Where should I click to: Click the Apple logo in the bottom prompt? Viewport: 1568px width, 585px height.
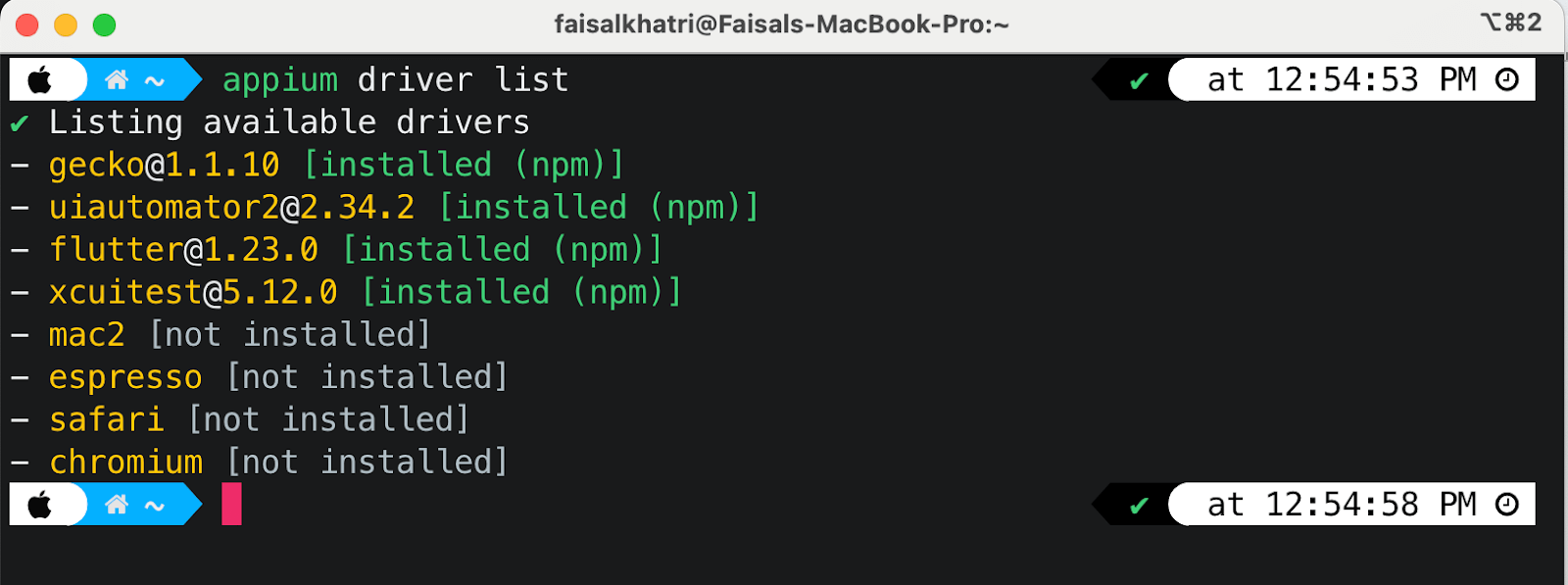[x=40, y=504]
